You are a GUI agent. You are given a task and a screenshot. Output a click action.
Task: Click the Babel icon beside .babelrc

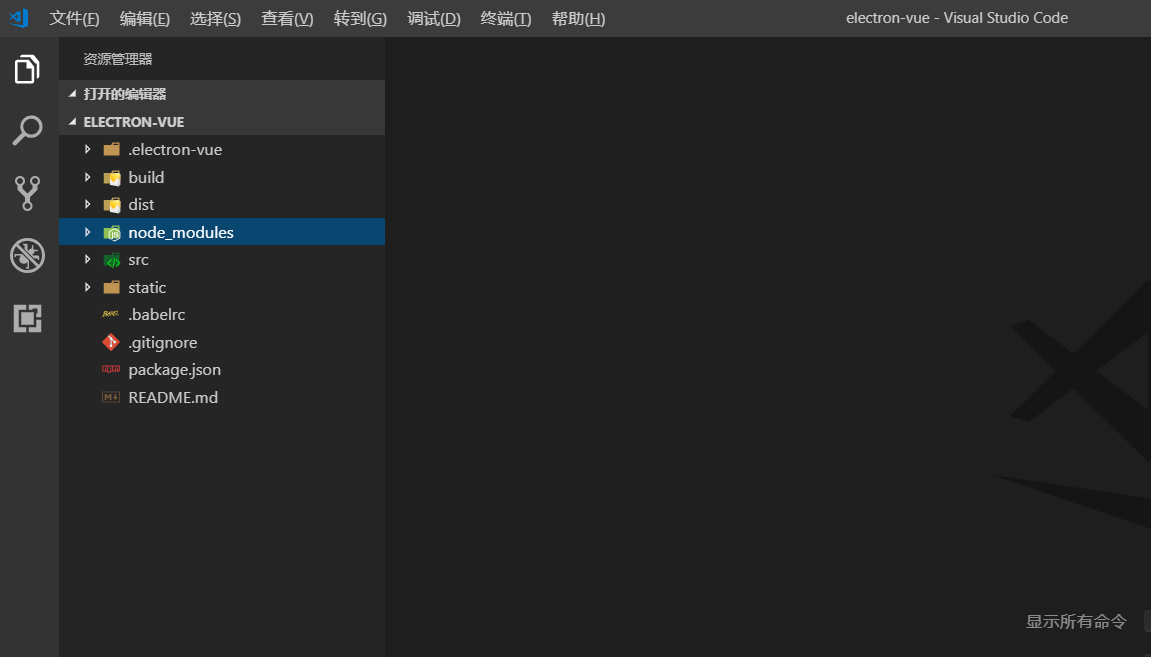(111, 314)
